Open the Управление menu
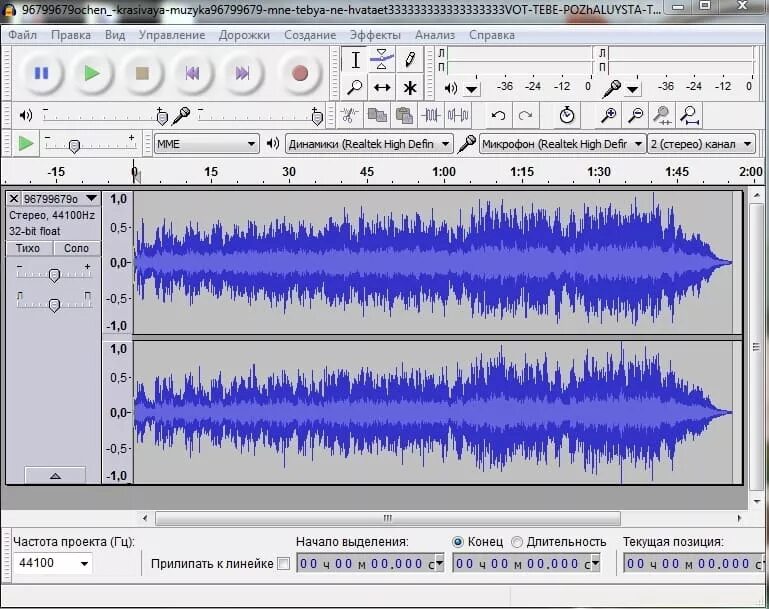The width and height of the screenshot is (769, 609). 172,35
